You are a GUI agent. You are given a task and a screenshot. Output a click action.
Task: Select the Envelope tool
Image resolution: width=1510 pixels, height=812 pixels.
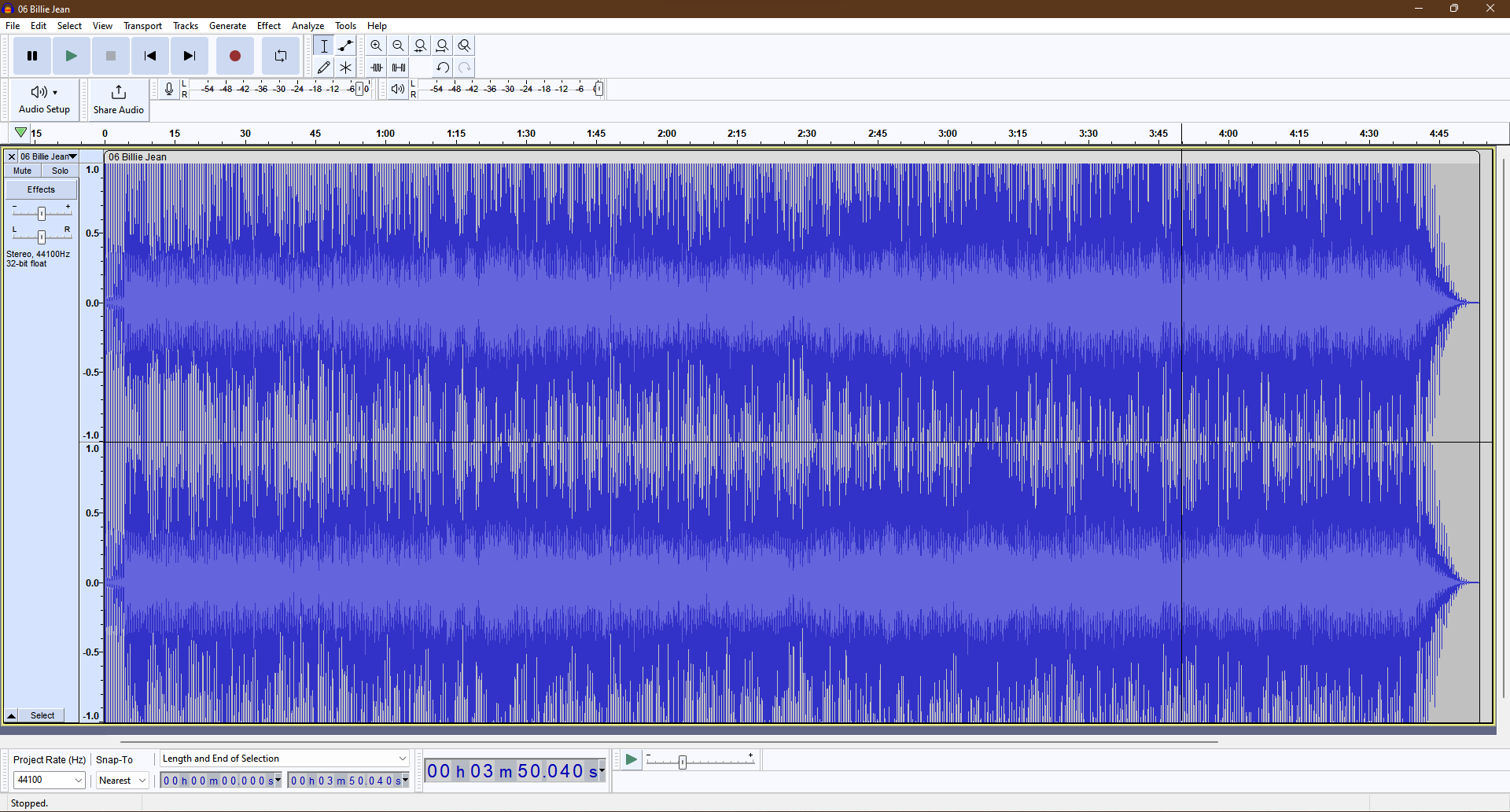pyautogui.click(x=346, y=46)
